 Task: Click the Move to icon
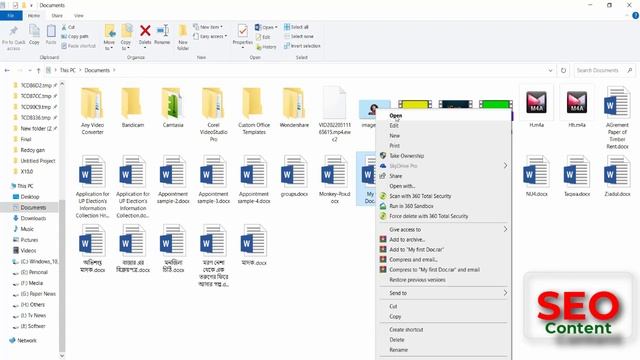(x=109, y=31)
